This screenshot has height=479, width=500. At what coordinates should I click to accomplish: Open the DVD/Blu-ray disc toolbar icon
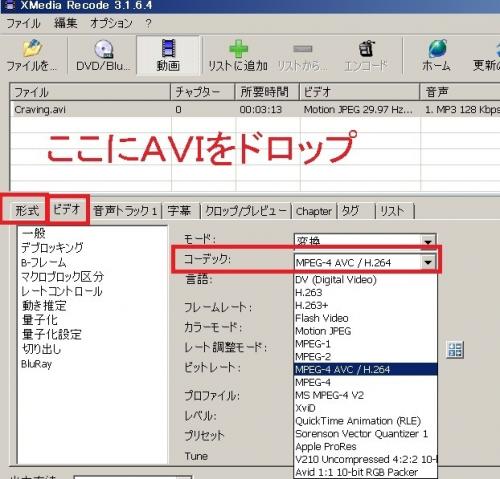point(104,49)
